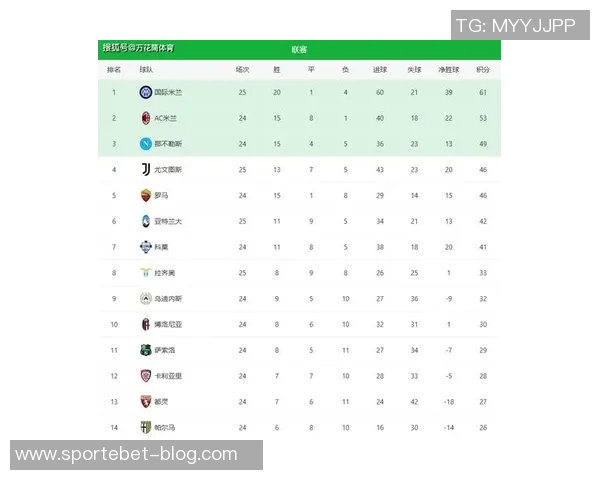Click the Inter Milan club logo
The width and height of the screenshot is (600, 480).
[x=145, y=93]
